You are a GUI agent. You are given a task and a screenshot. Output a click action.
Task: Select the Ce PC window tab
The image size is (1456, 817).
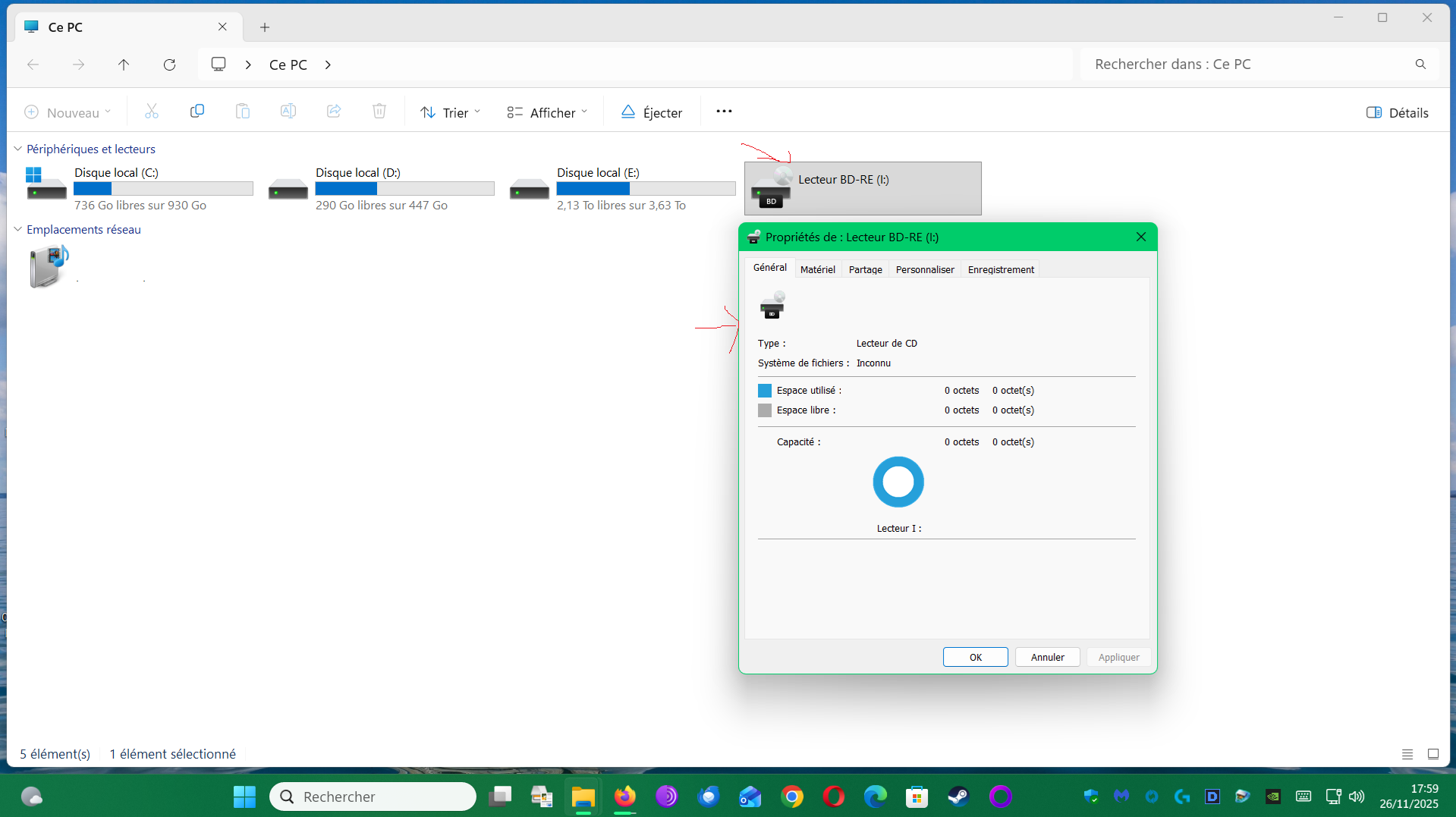click(129, 27)
